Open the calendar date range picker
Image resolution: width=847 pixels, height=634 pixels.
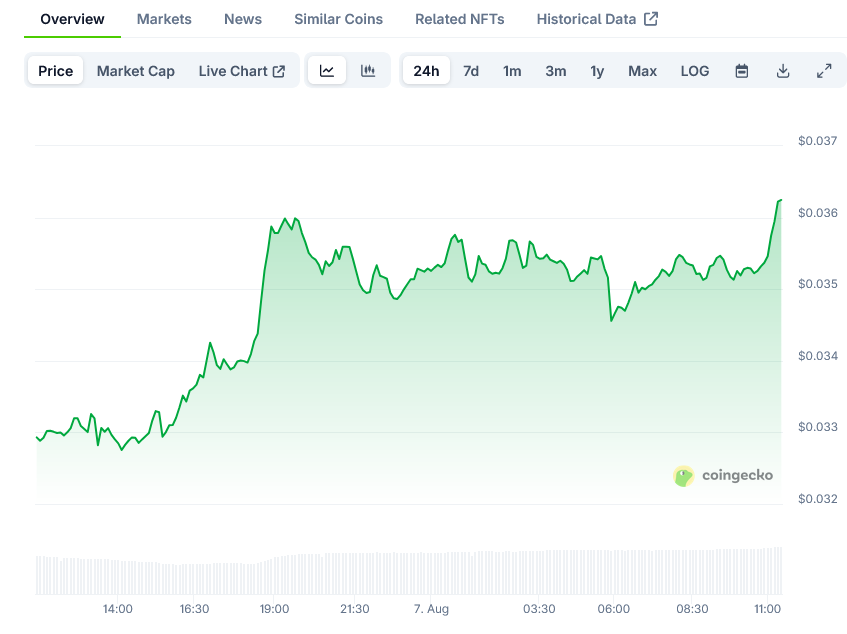[x=742, y=71]
